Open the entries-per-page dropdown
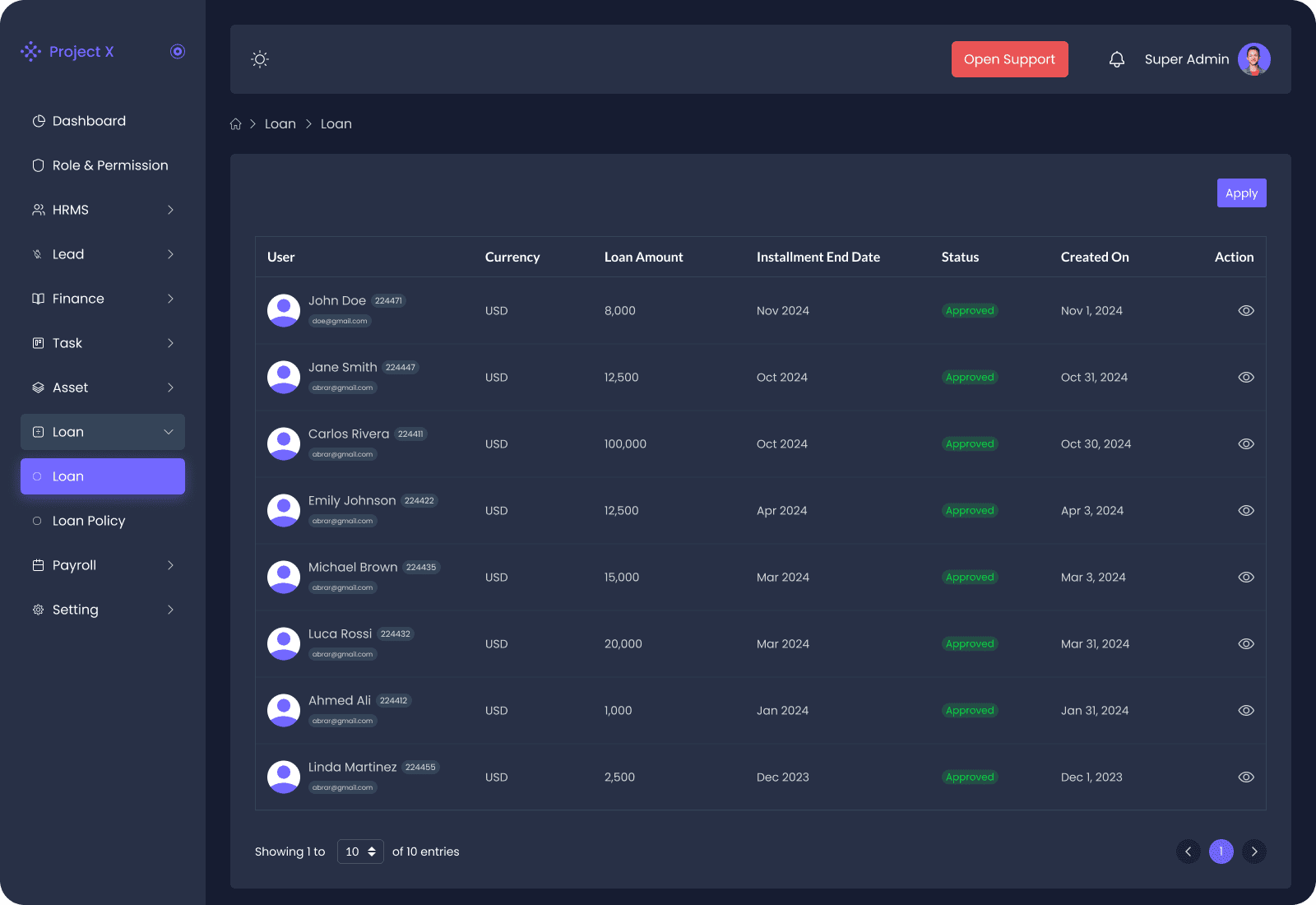Viewport: 1316px width, 905px height. [x=360, y=852]
